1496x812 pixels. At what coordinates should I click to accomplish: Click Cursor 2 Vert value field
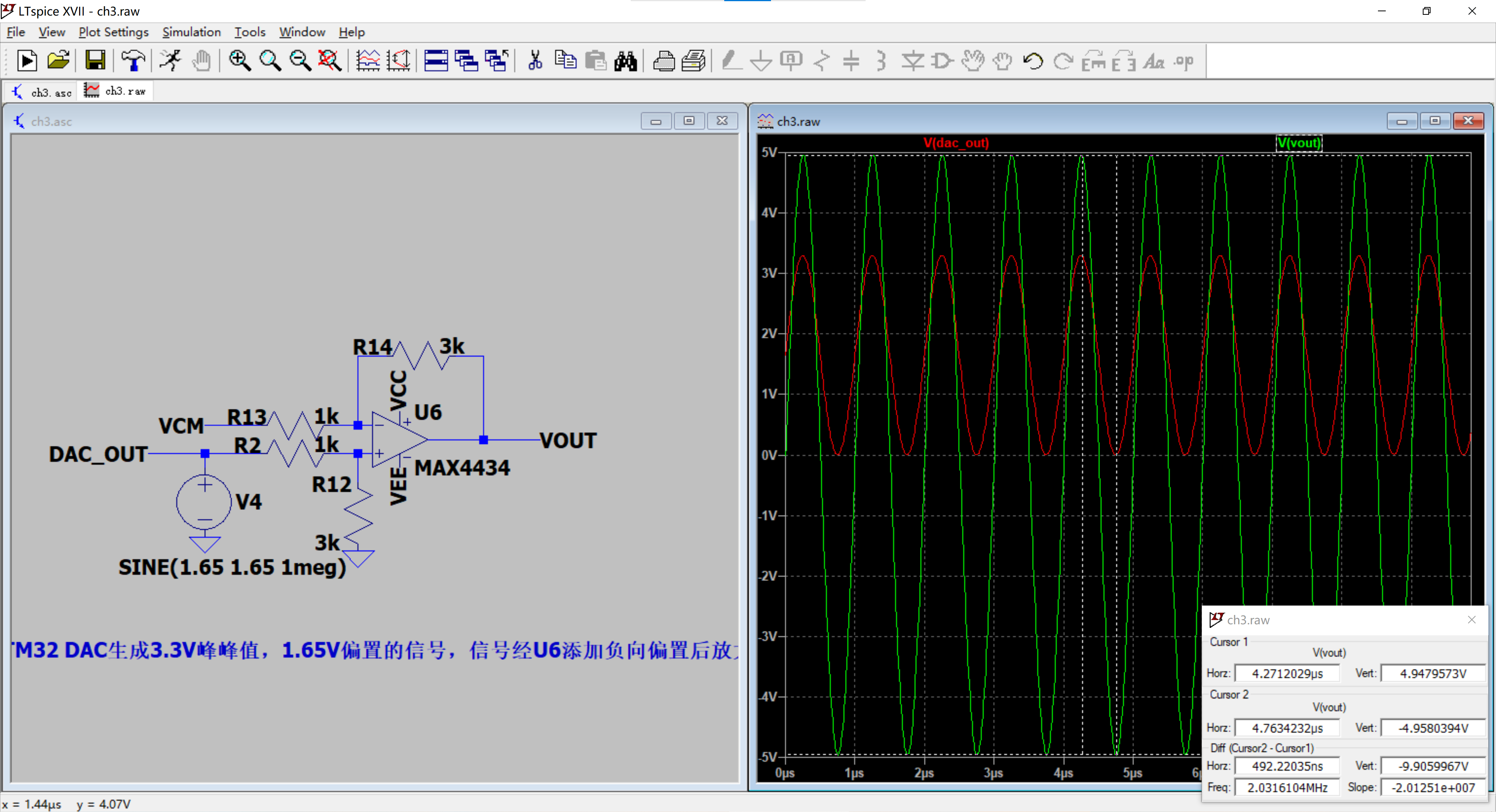tap(1433, 728)
